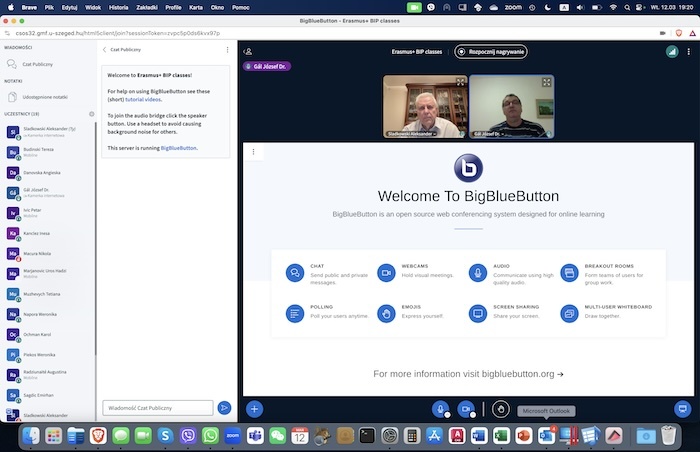Open Viber from the dock
The height and width of the screenshot is (452, 700).
(x=188, y=435)
